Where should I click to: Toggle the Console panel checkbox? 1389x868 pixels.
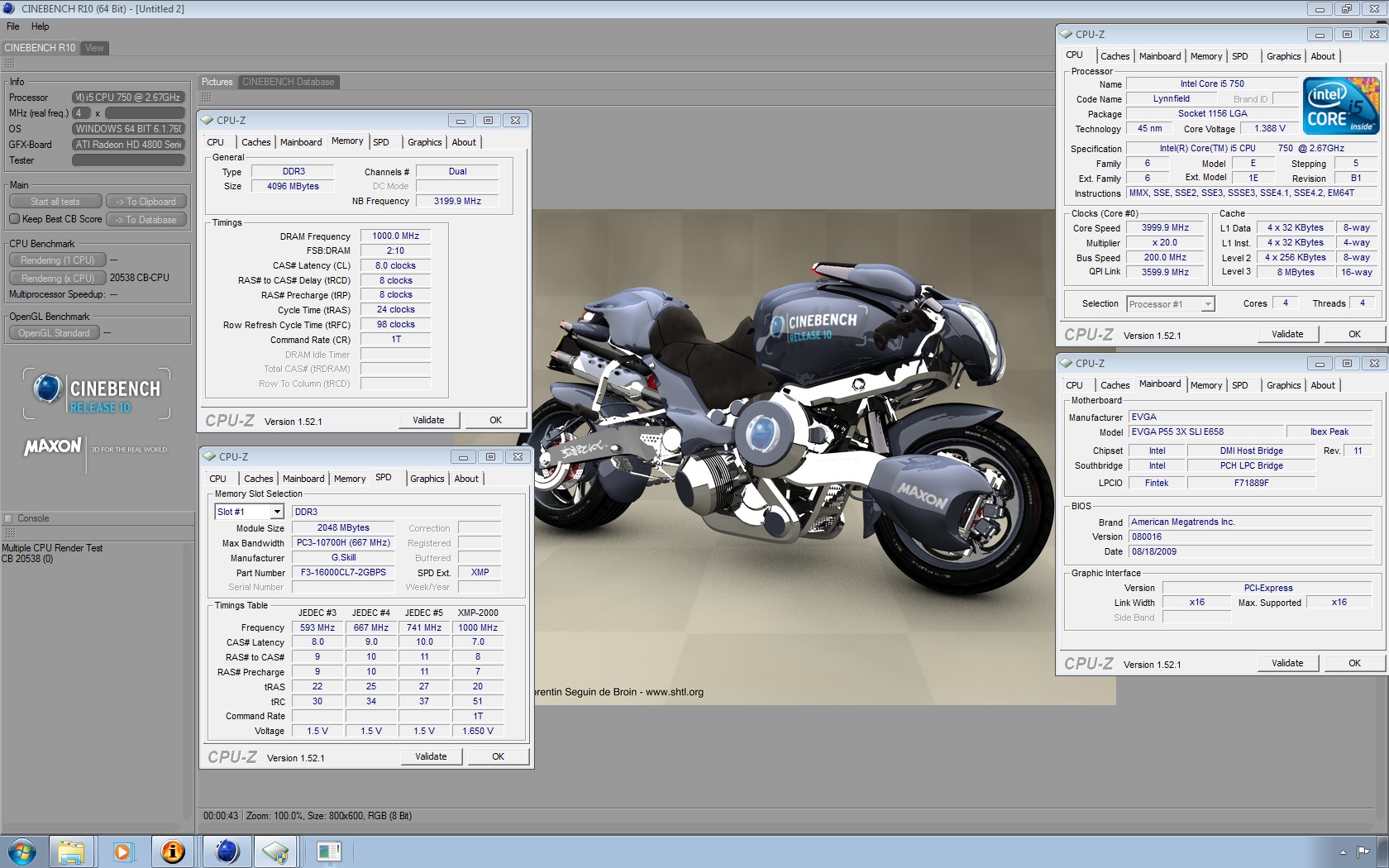click(9, 518)
